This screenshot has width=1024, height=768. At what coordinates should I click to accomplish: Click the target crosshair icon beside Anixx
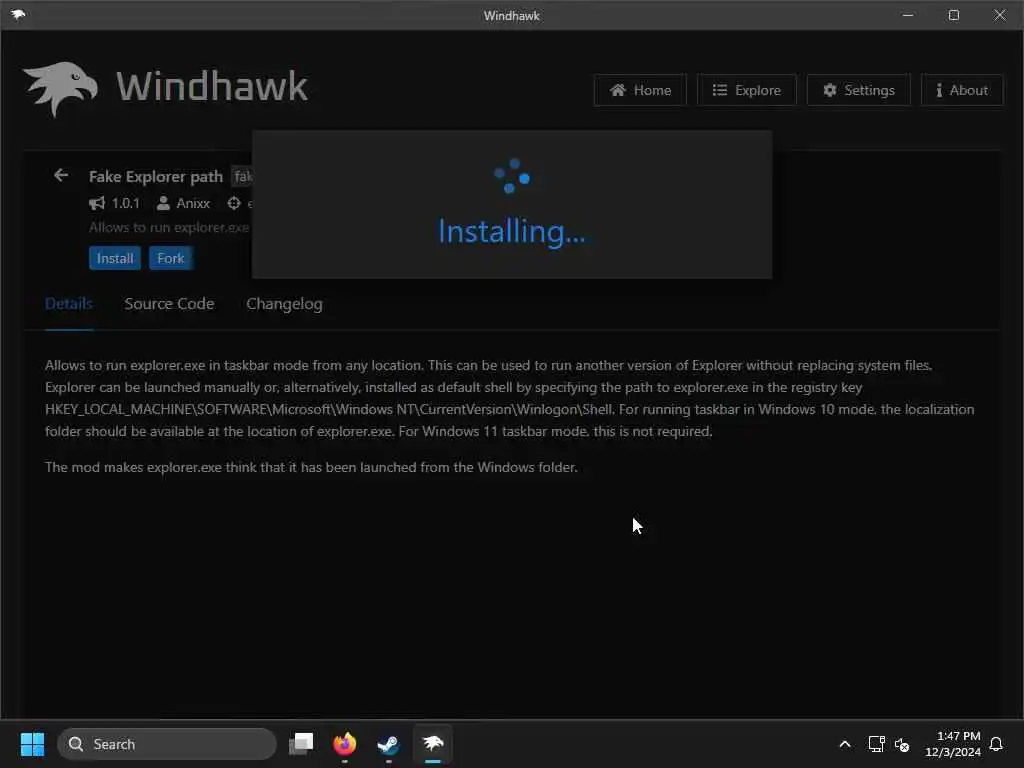pyautogui.click(x=234, y=203)
